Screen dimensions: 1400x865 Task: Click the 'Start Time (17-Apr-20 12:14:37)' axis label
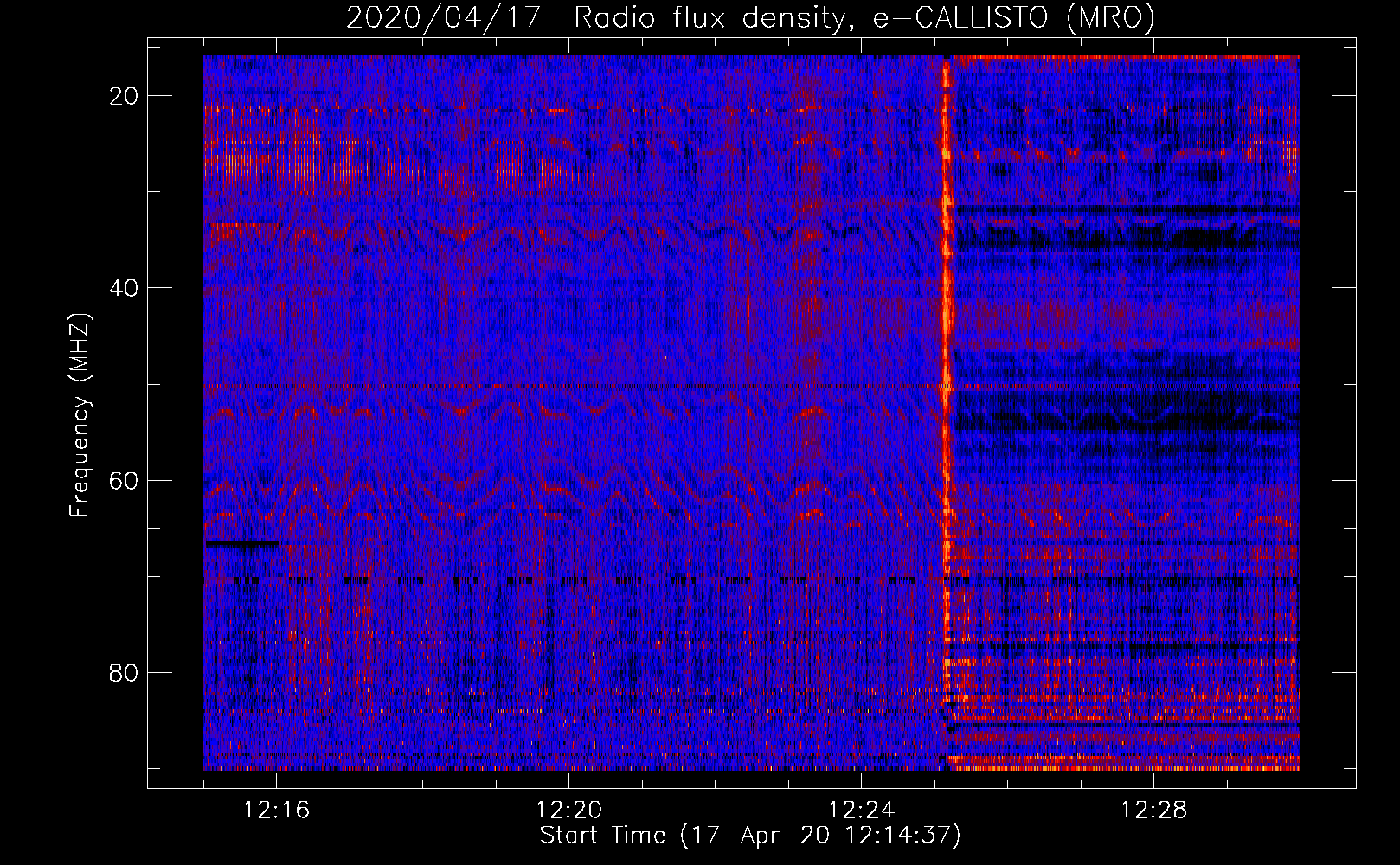point(750,836)
